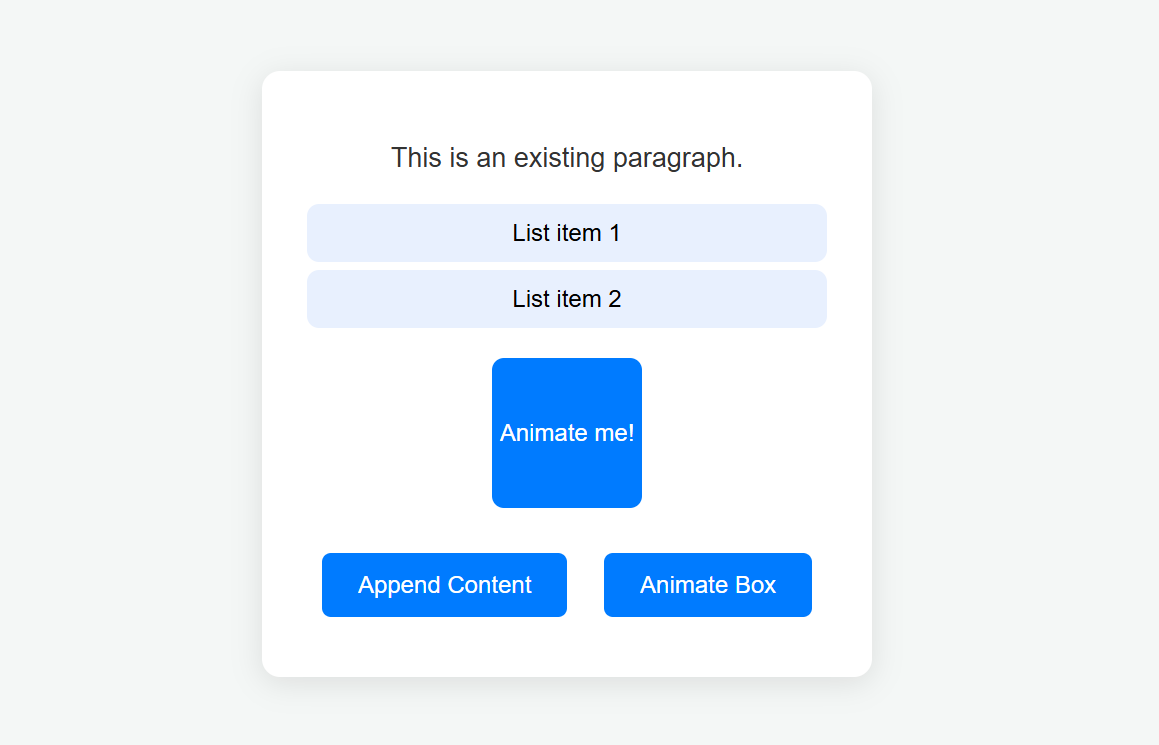1159x745 pixels.
Task: Select List item 2
Action: [x=566, y=299]
